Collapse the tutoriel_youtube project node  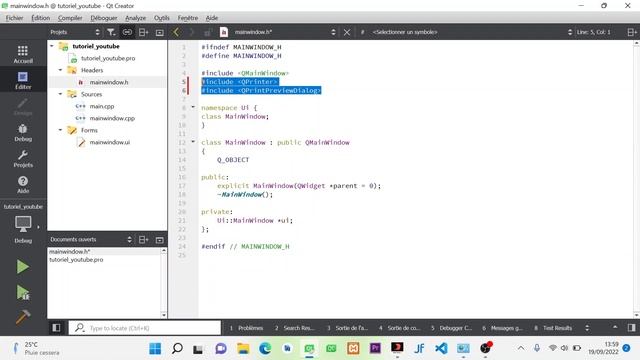(52, 46)
